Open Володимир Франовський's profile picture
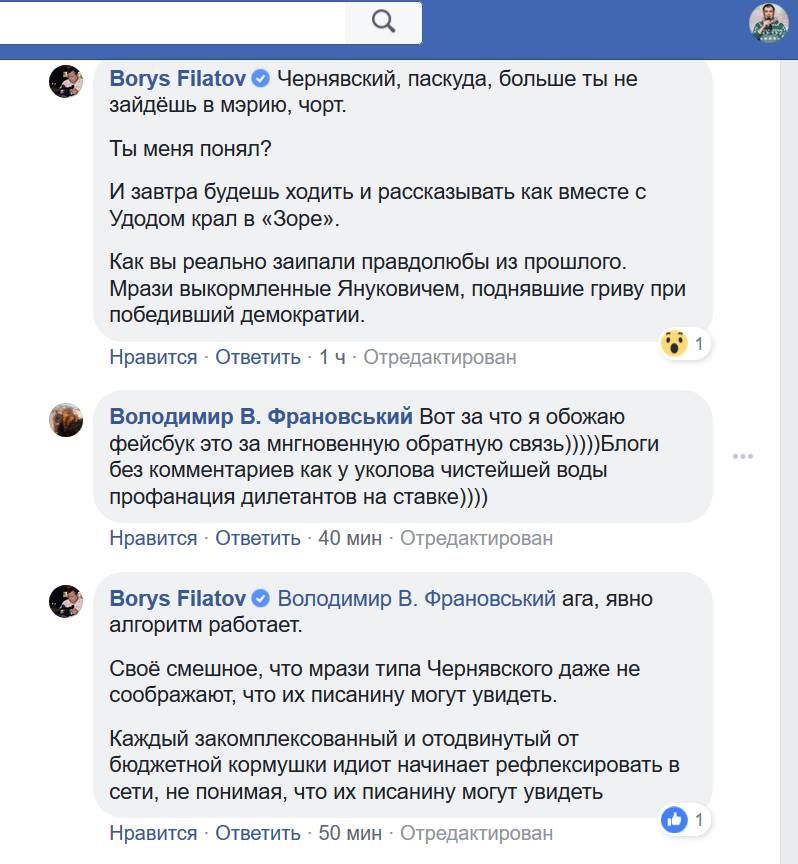The width and height of the screenshot is (798, 864). 67,421
